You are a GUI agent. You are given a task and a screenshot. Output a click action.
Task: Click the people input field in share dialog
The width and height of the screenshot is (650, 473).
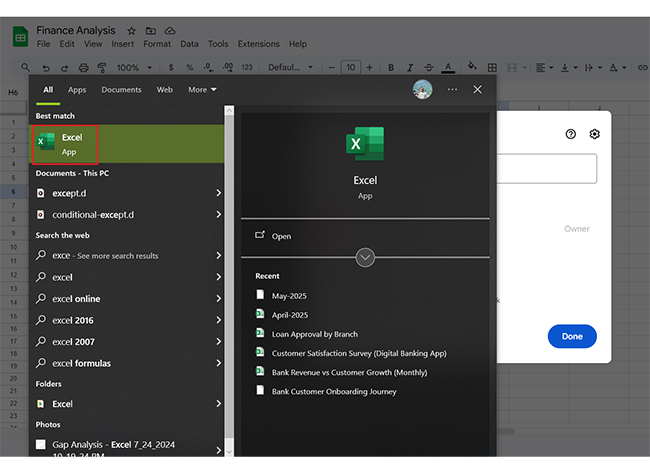547,169
